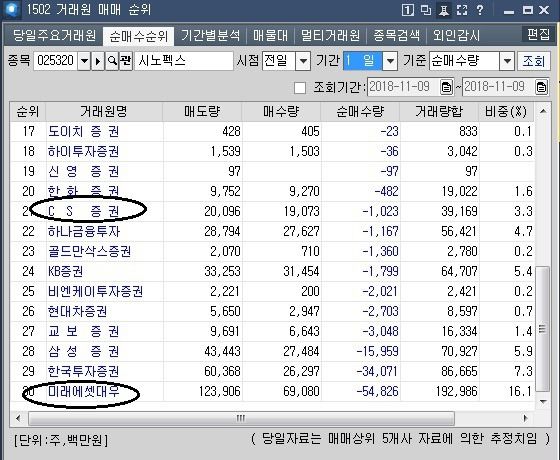The width and height of the screenshot is (560, 460).
Task: Select the 삼성 증권 row
Action: (x=272, y=351)
